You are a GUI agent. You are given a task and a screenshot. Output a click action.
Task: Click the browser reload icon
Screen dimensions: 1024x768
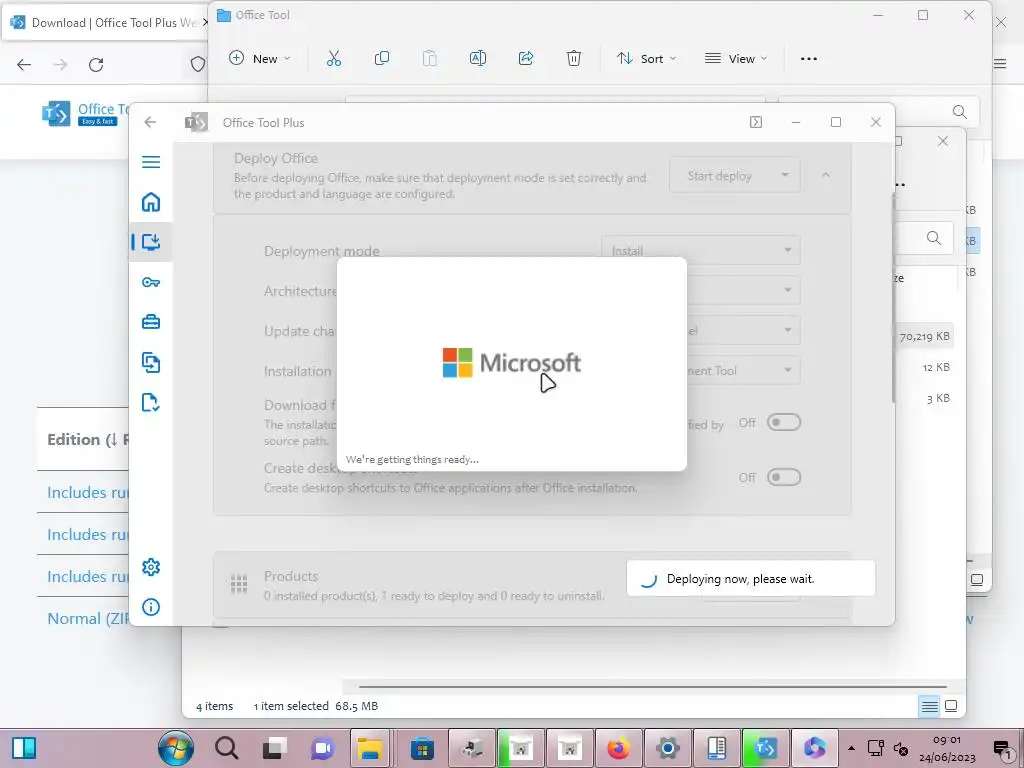[x=96, y=64]
